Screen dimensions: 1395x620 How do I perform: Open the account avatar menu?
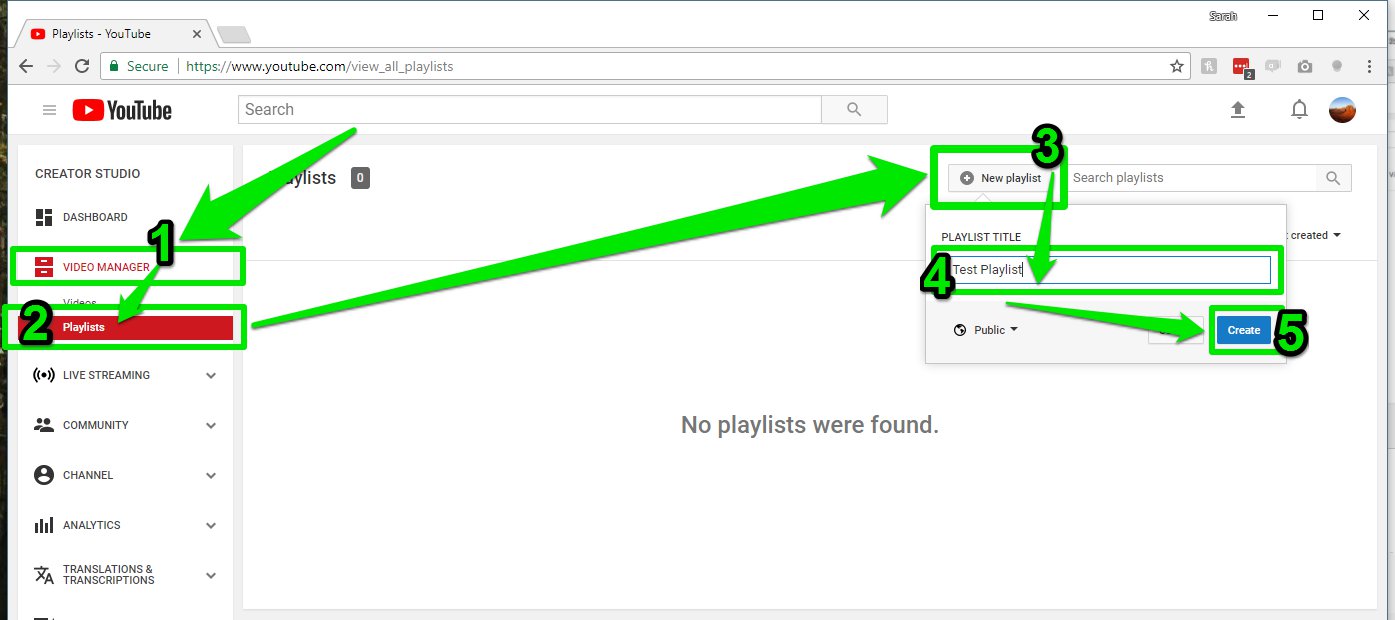click(1342, 110)
